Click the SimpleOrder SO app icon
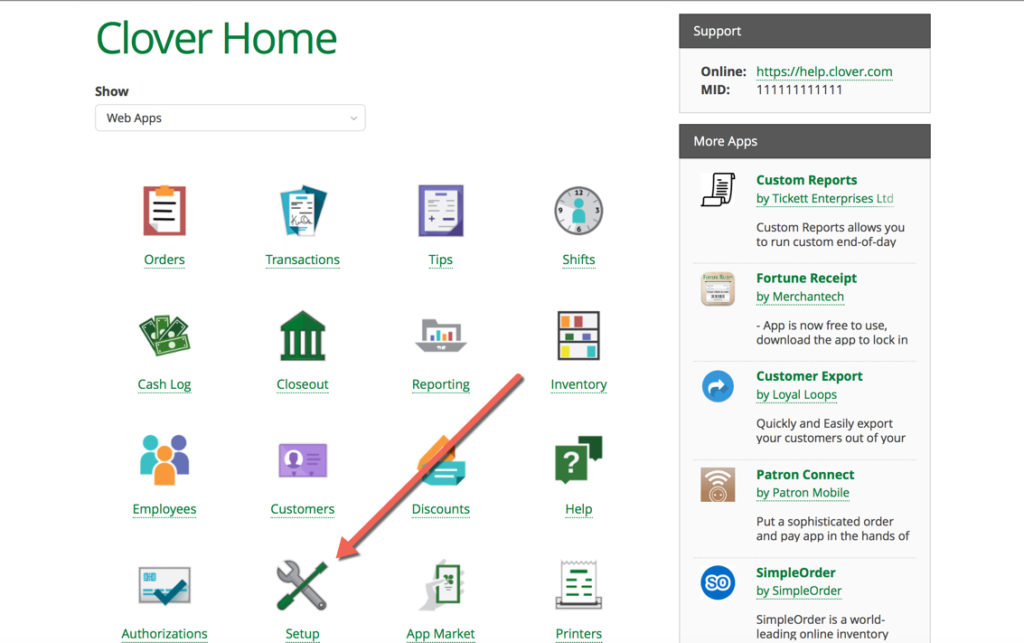The width and height of the screenshot is (1024, 643). (x=718, y=582)
